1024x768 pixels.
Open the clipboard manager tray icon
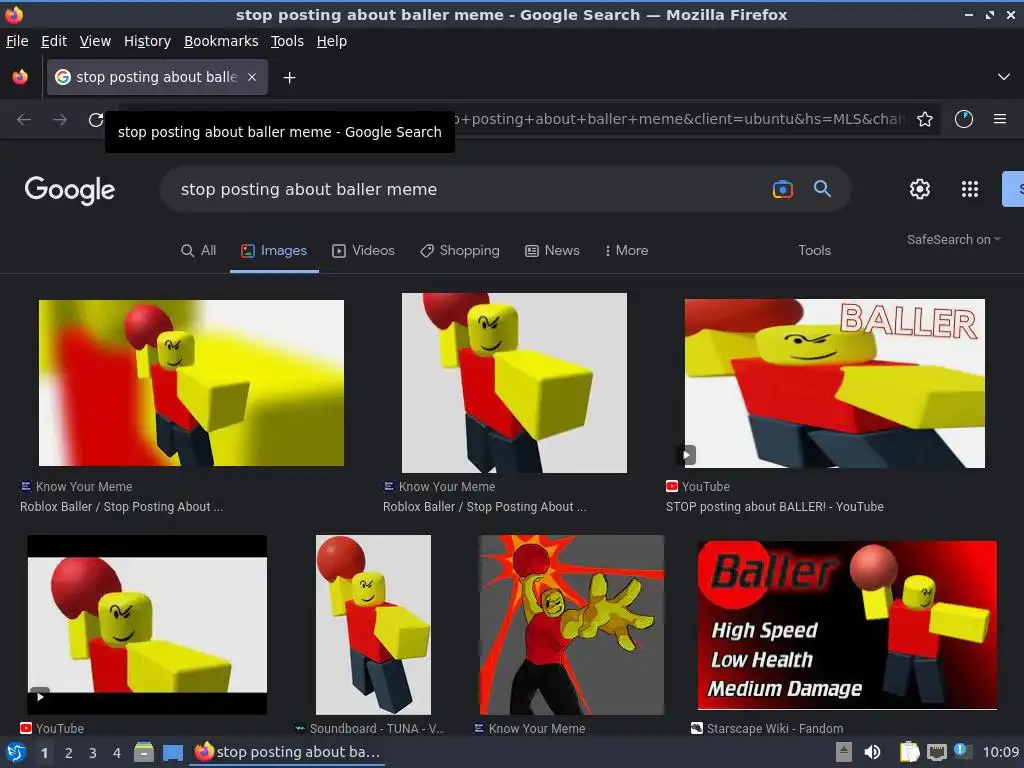pos(909,753)
